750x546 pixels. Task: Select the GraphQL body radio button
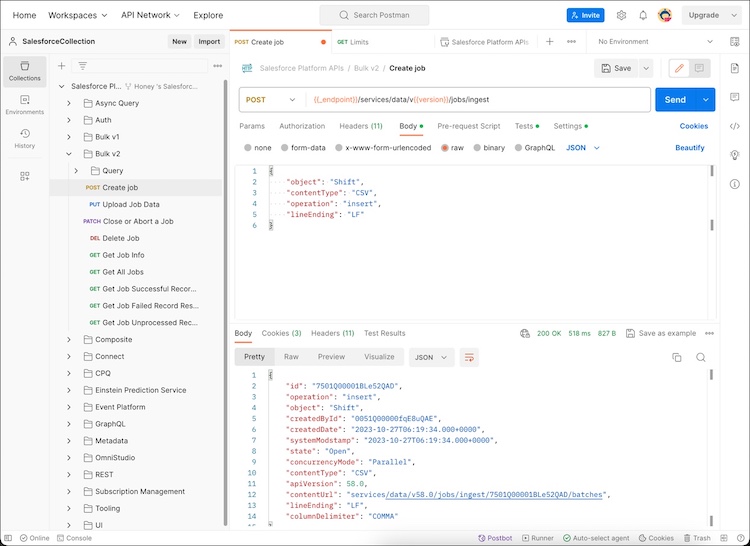coord(518,148)
